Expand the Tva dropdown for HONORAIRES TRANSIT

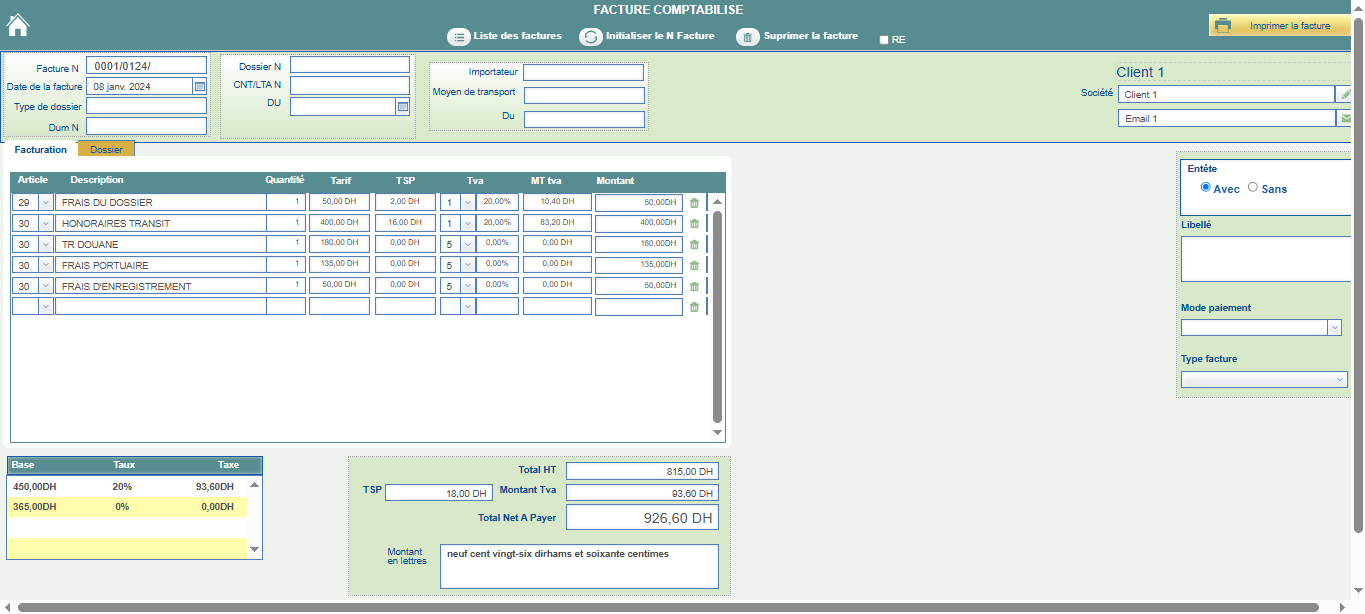[x=467, y=223]
